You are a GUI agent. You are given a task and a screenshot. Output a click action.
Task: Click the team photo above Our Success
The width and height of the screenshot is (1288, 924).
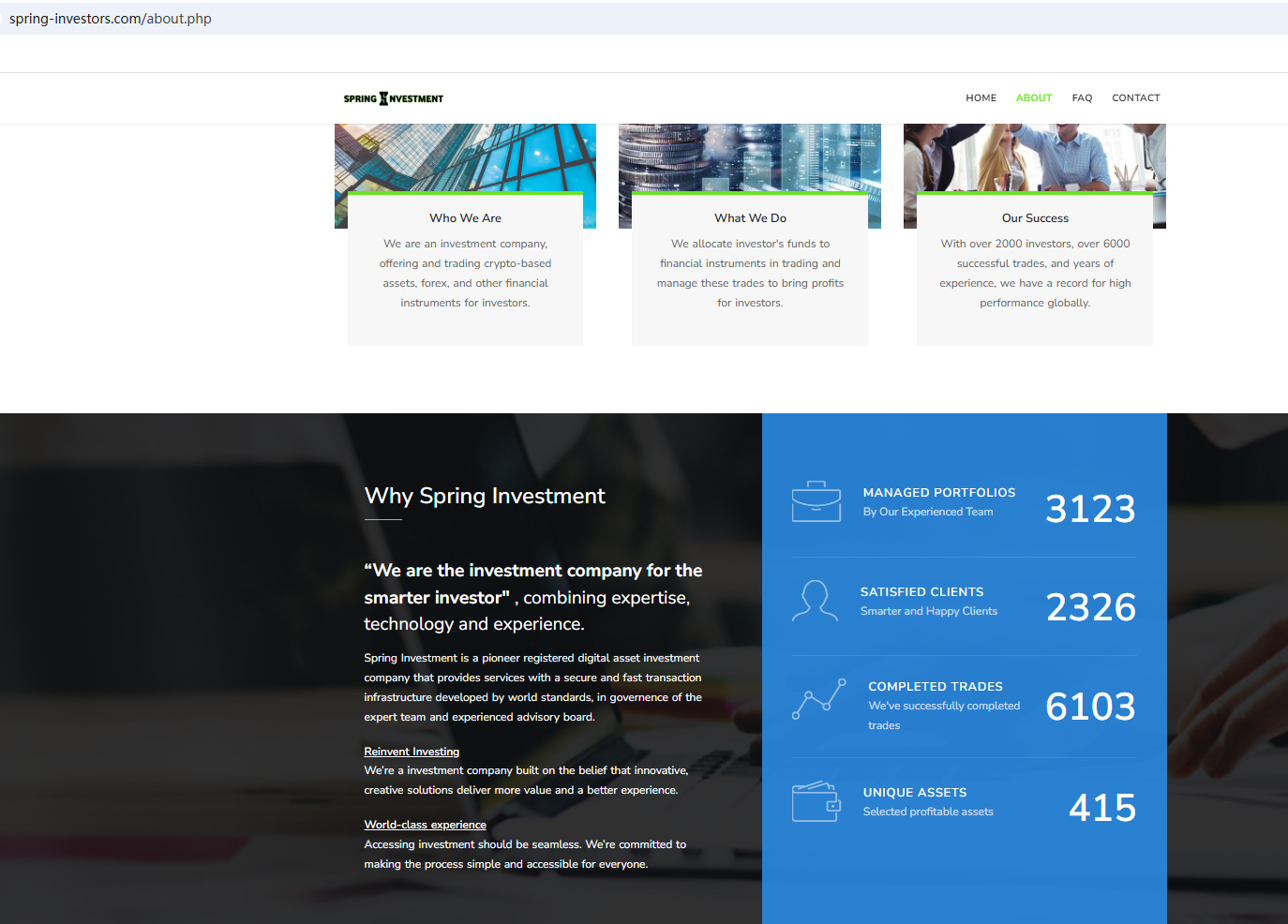coord(1034,156)
